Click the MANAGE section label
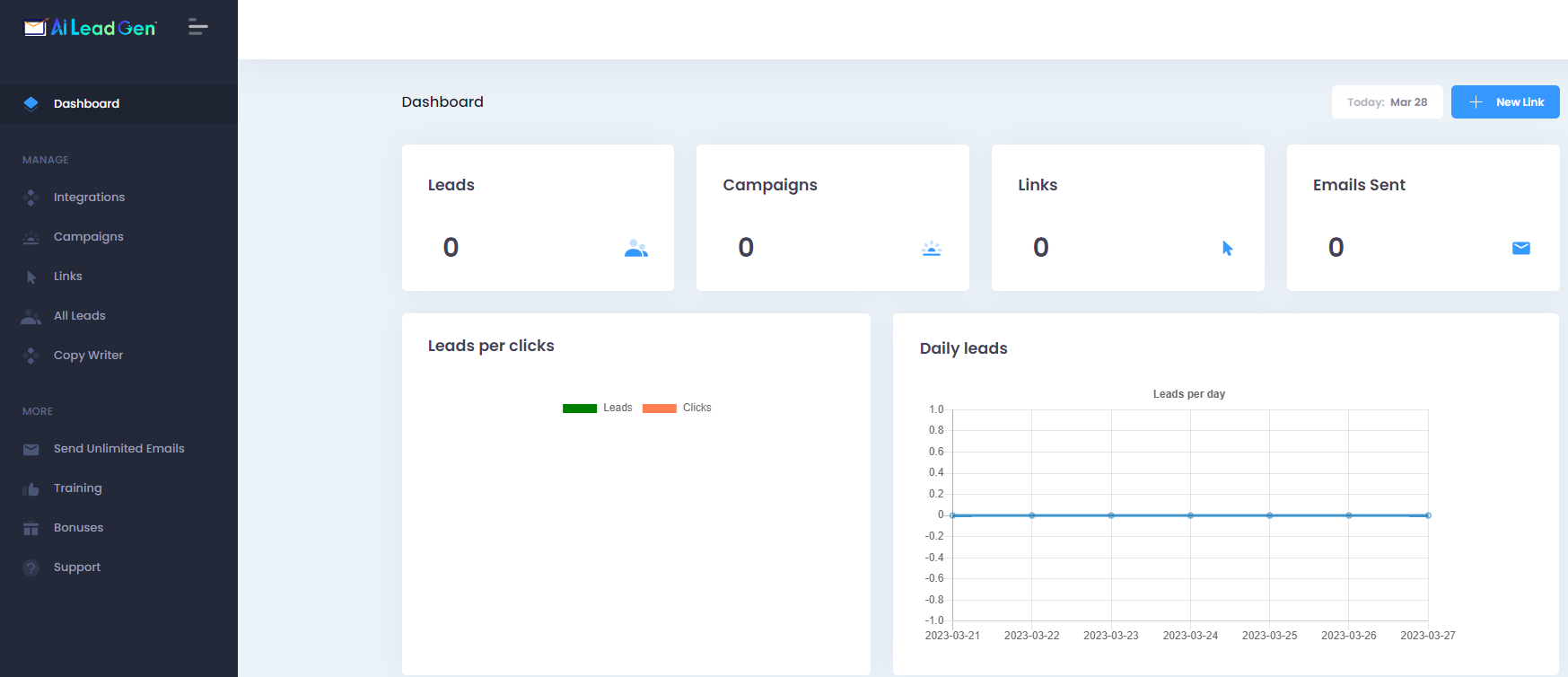1568x677 pixels. click(46, 160)
